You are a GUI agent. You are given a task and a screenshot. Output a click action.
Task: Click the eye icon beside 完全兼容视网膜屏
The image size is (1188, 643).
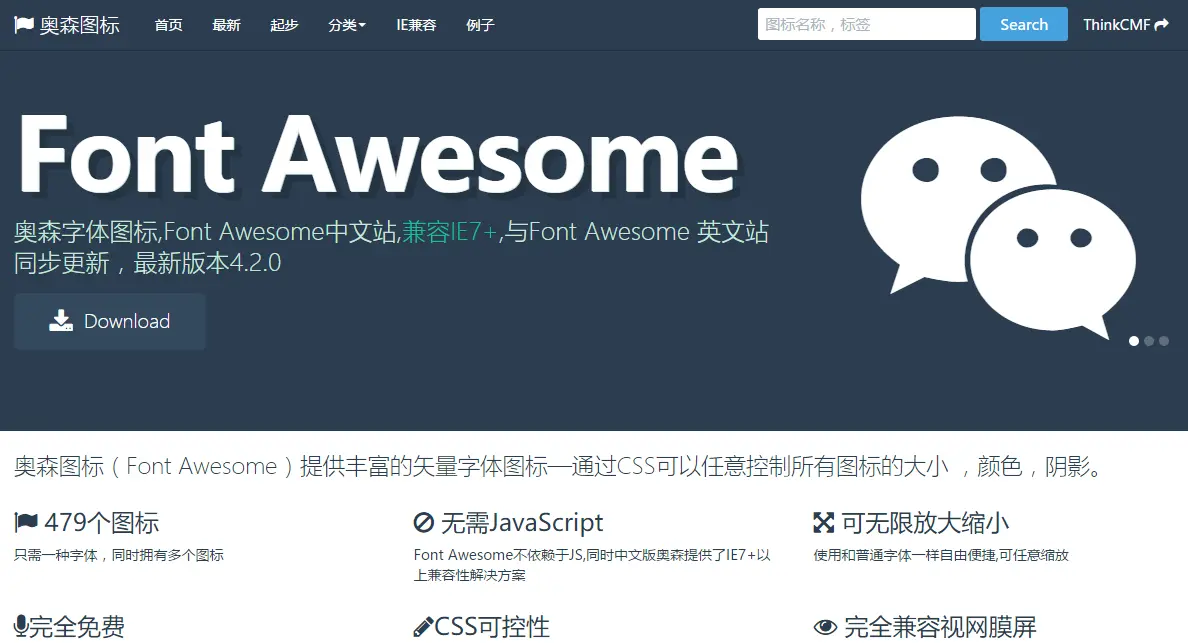[825, 627]
